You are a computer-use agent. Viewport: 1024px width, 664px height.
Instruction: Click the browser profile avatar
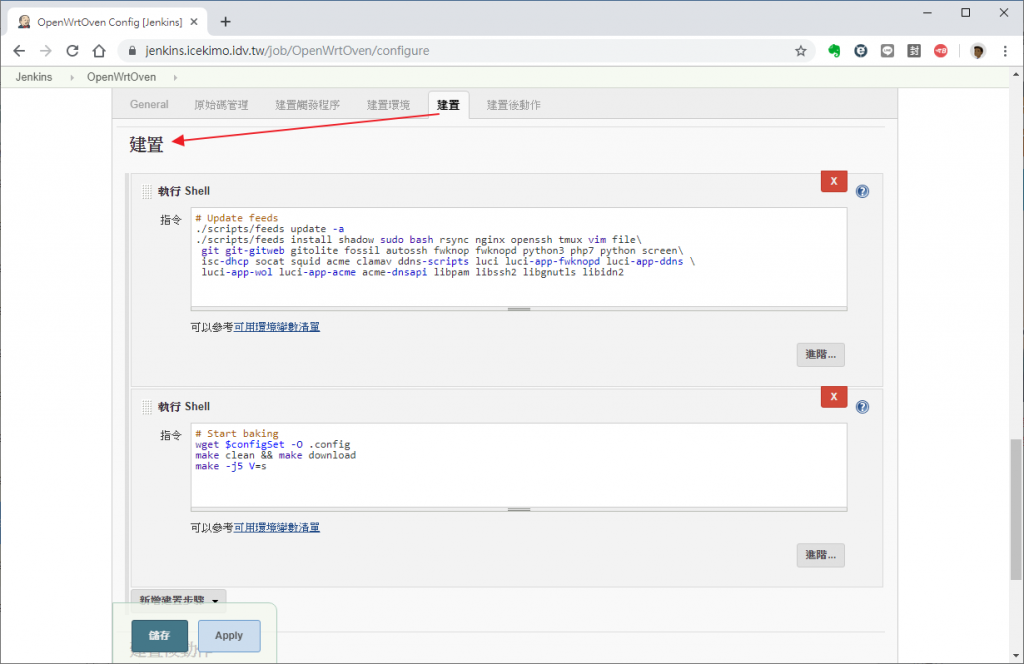pos(978,51)
